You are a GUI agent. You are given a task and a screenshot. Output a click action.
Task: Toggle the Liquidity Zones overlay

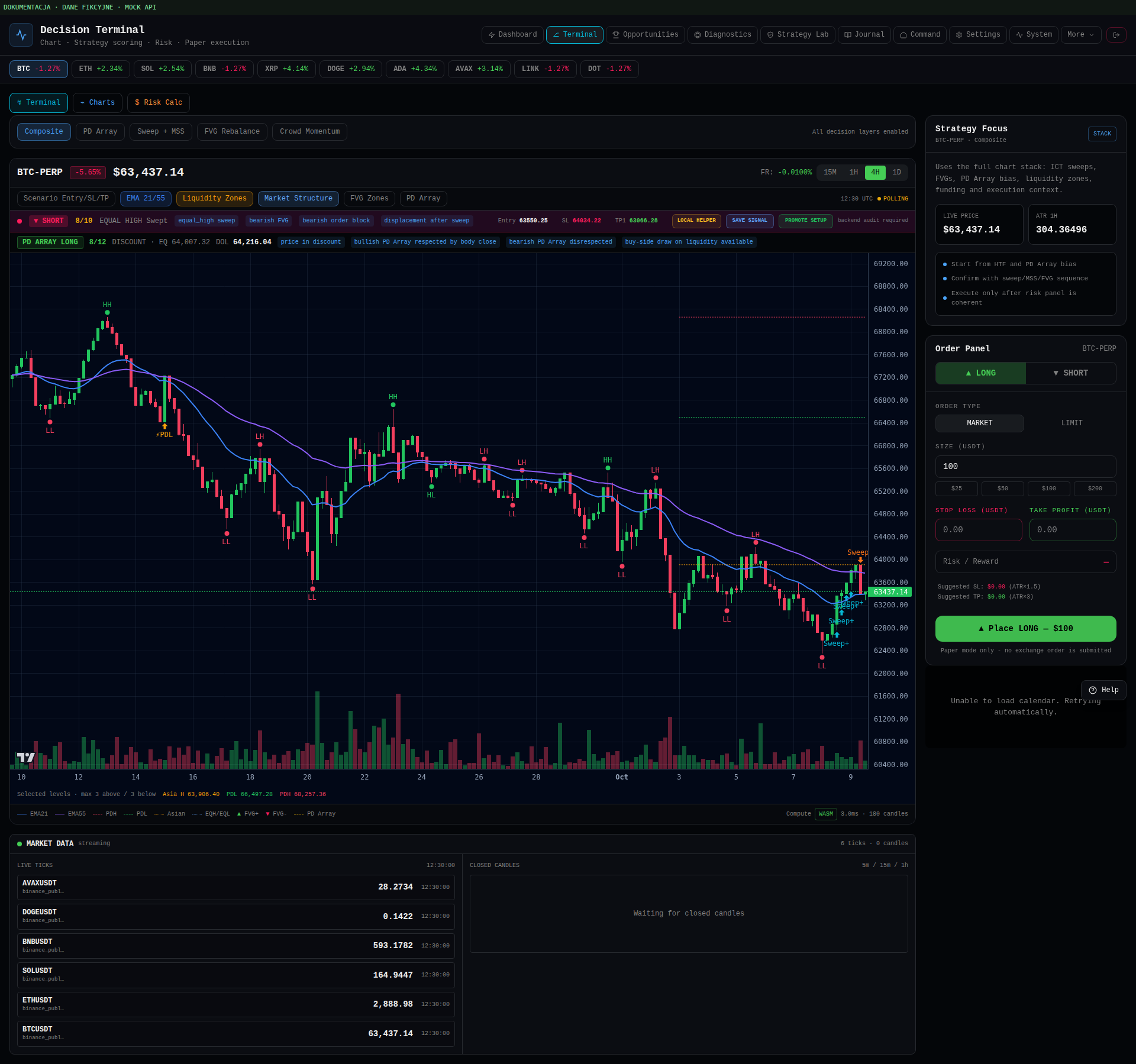point(215,199)
